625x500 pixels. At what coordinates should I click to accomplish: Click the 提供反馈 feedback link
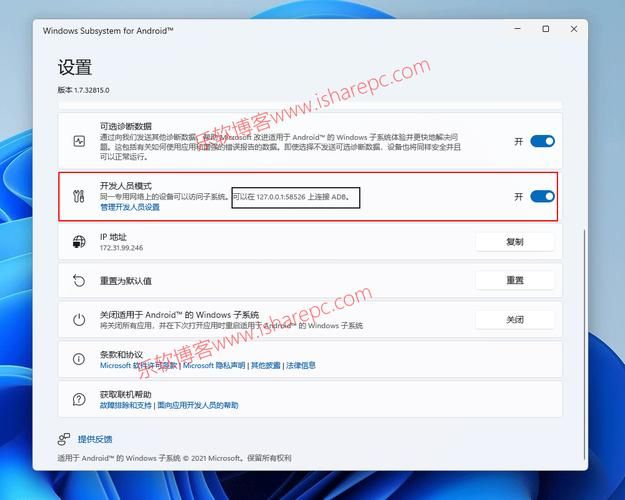(95, 439)
